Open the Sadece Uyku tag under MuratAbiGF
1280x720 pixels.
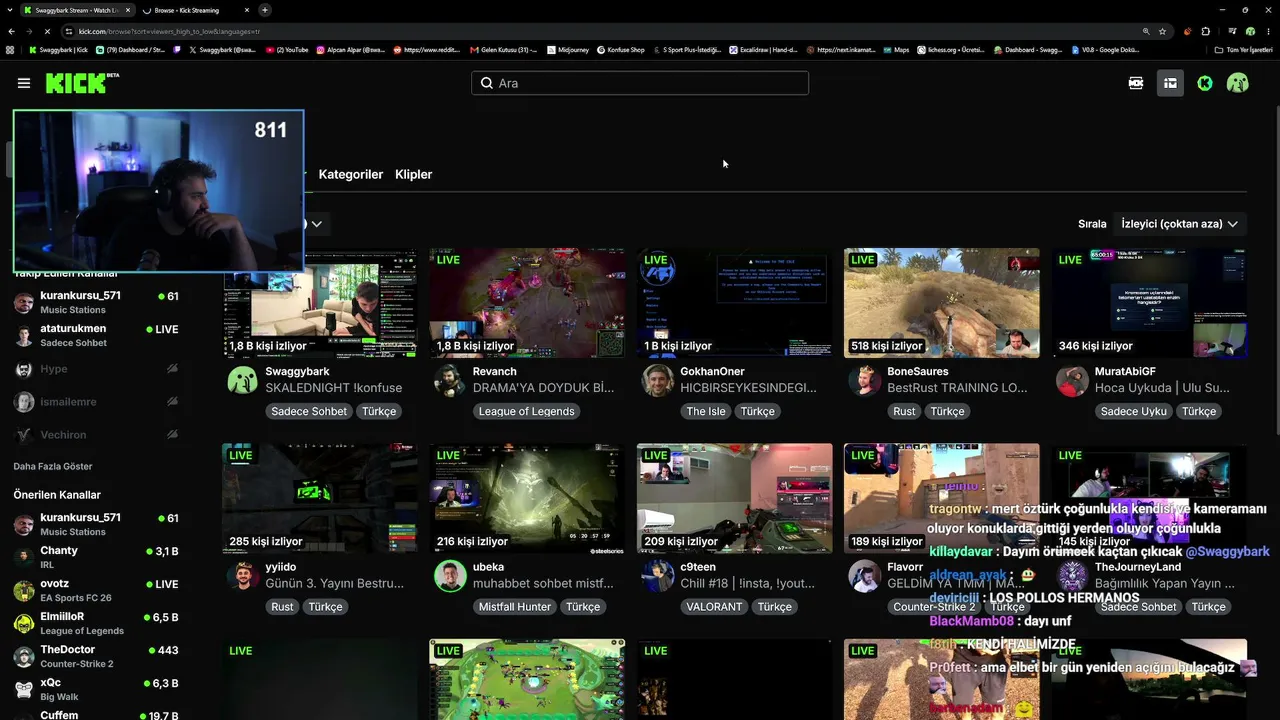[1133, 411]
